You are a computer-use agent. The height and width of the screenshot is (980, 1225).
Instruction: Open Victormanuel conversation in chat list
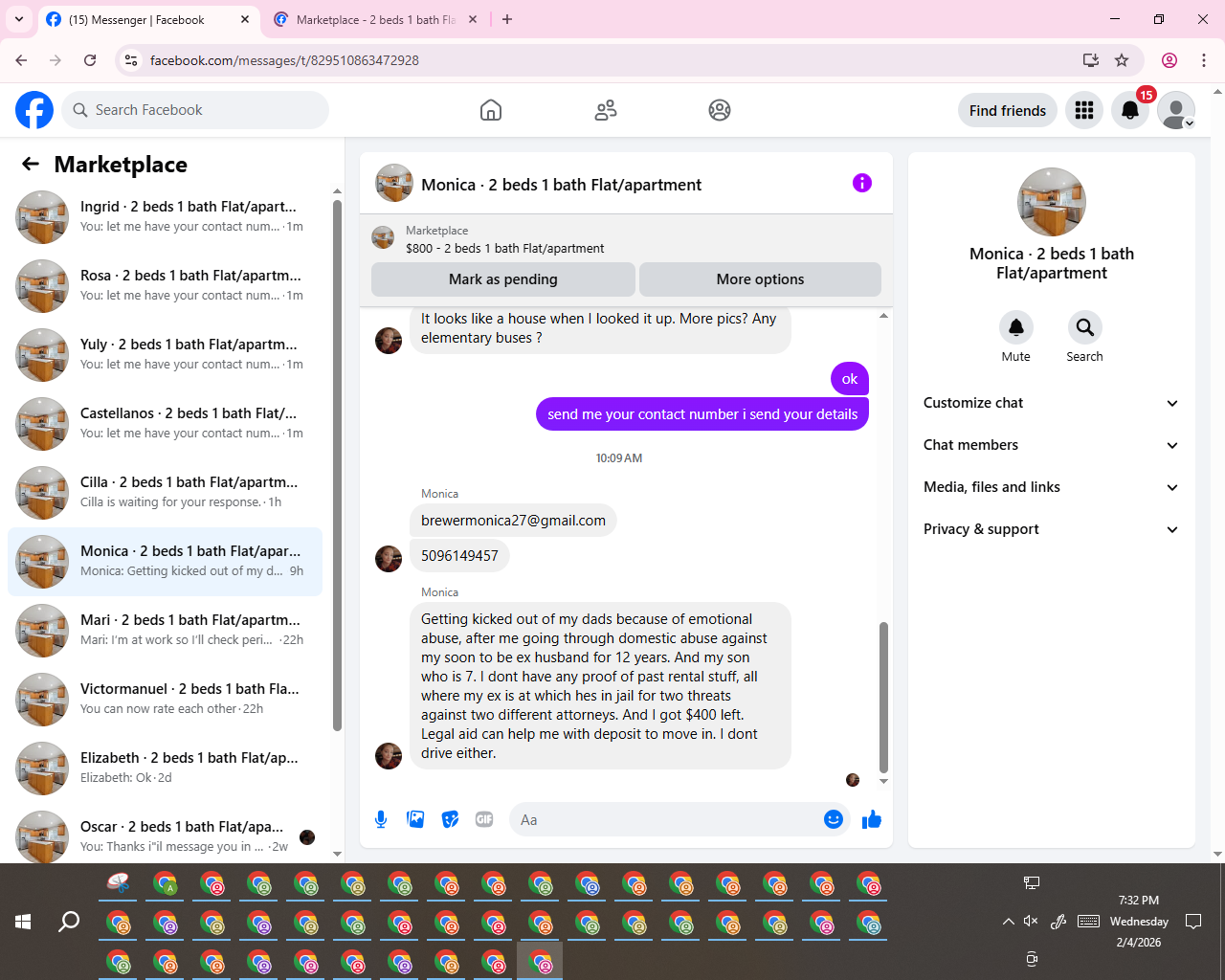point(165,700)
